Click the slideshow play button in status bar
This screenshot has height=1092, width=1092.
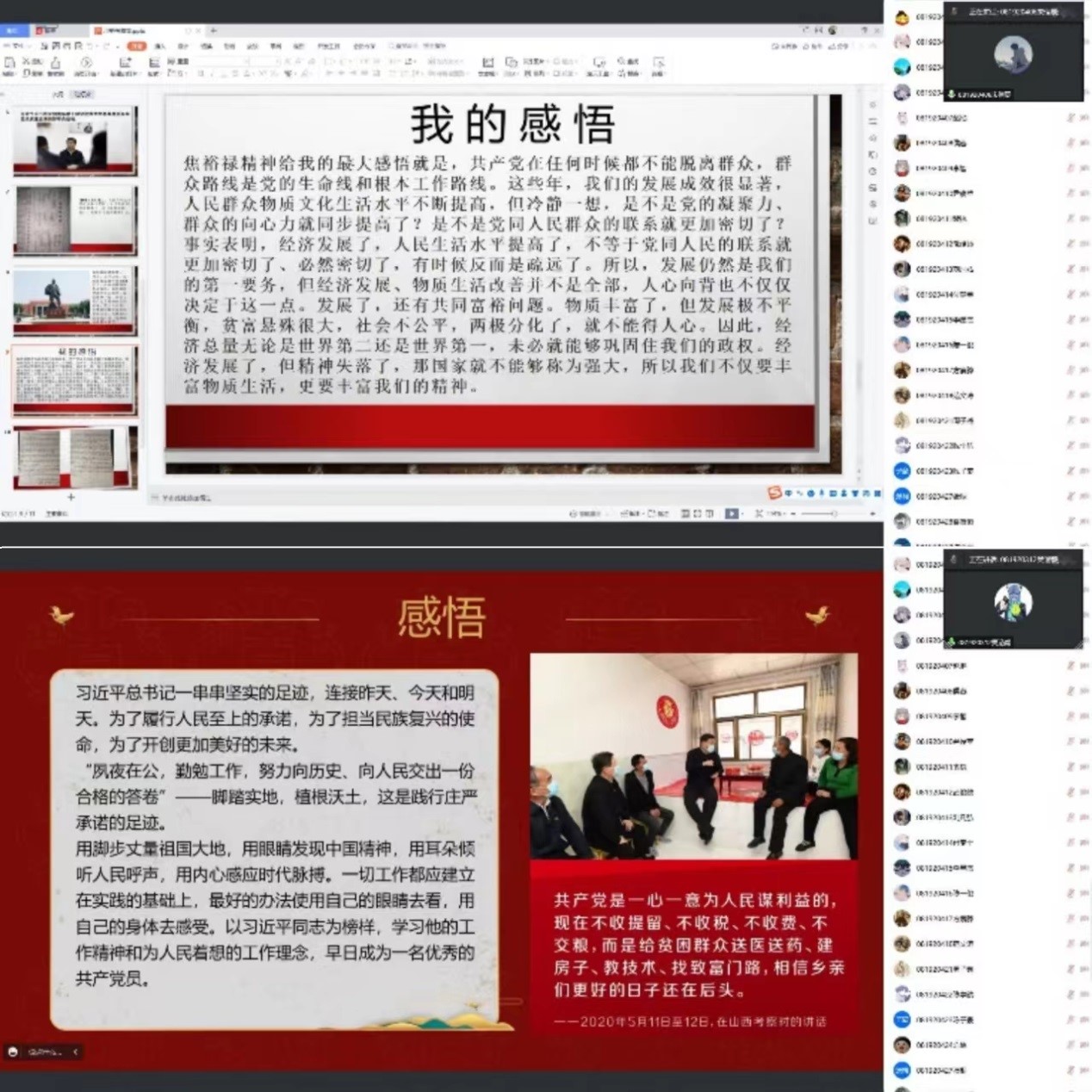(x=731, y=513)
